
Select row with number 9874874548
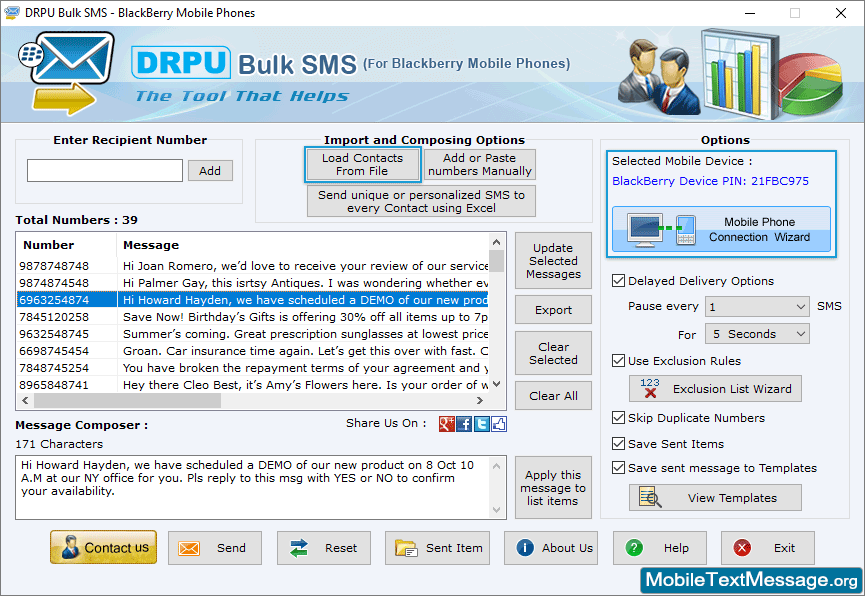[x=253, y=283]
